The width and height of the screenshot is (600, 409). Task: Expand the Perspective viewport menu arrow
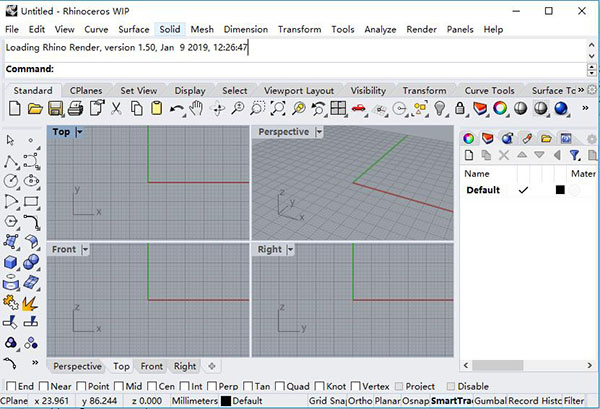pos(319,132)
